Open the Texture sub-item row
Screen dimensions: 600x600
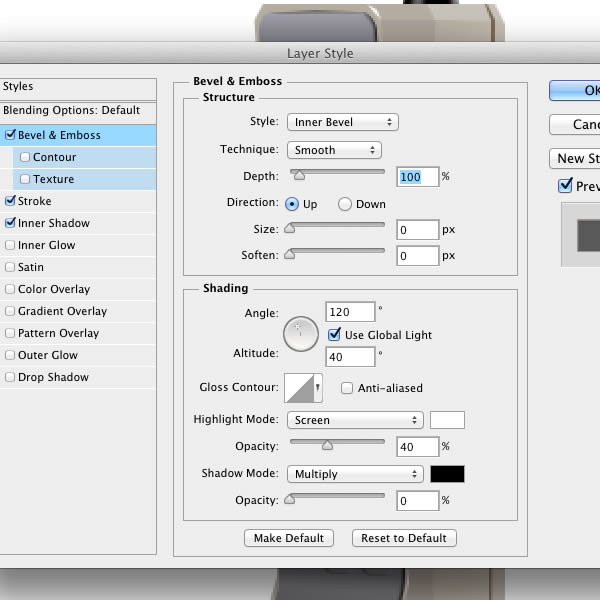coord(85,179)
